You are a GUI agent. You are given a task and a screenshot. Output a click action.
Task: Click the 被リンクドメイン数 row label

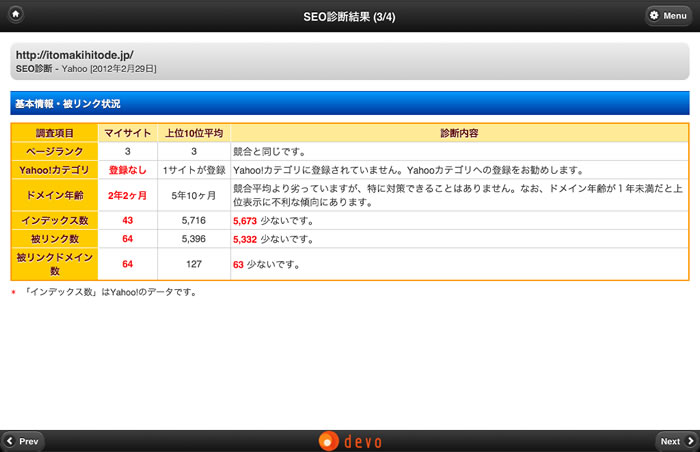pyautogui.click(x=54, y=264)
